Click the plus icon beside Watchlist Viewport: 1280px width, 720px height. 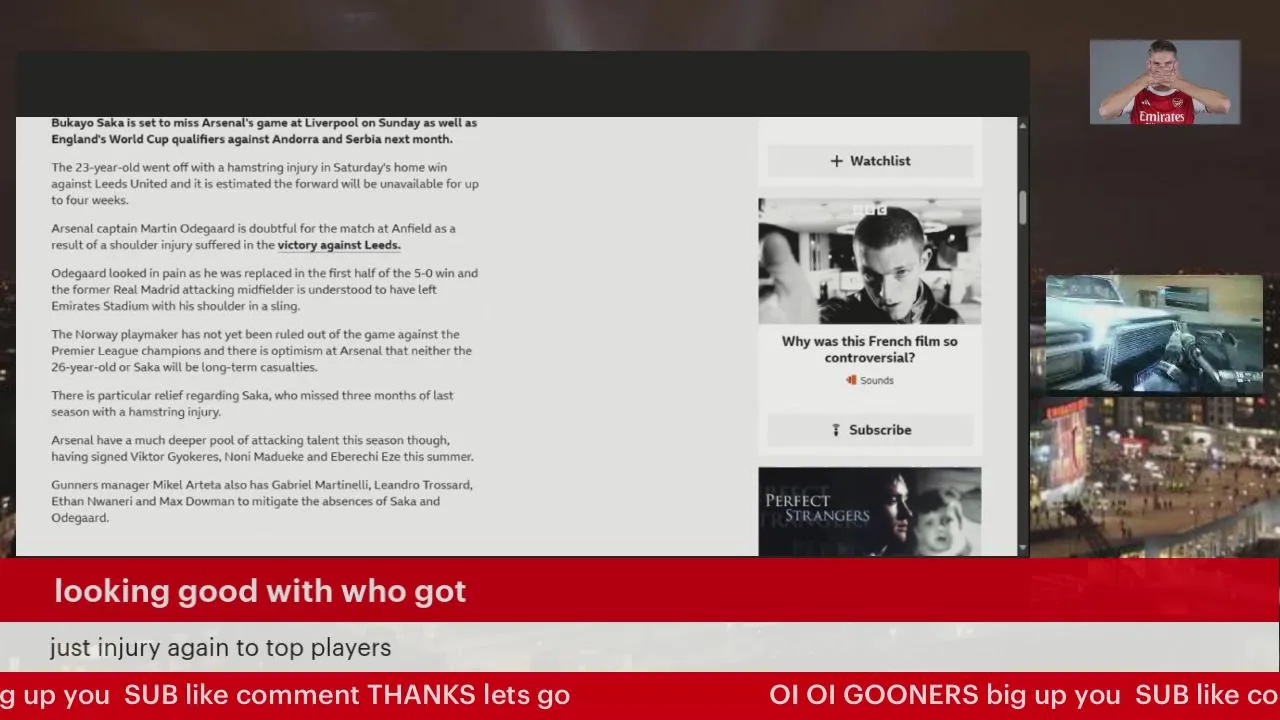[x=837, y=161]
